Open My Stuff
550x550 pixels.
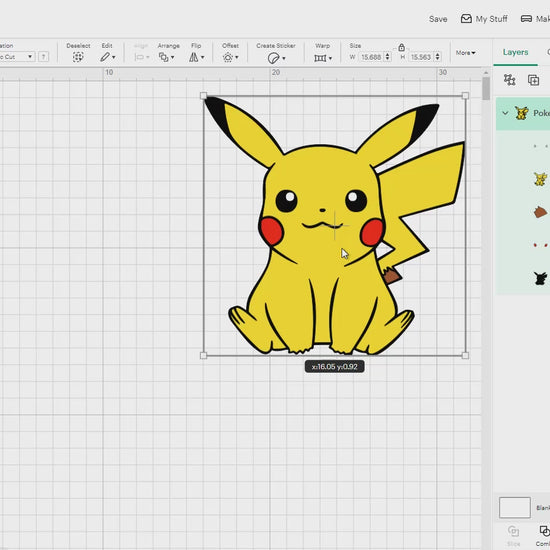tap(484, 19)
